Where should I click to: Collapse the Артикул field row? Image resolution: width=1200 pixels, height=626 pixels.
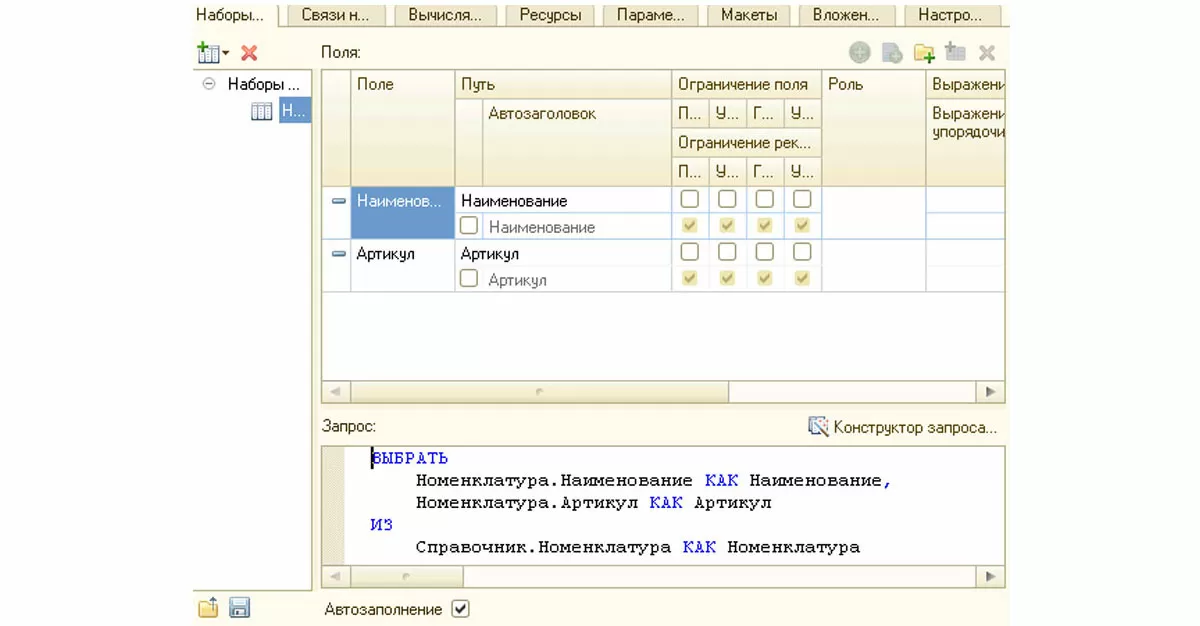[338, 254]
